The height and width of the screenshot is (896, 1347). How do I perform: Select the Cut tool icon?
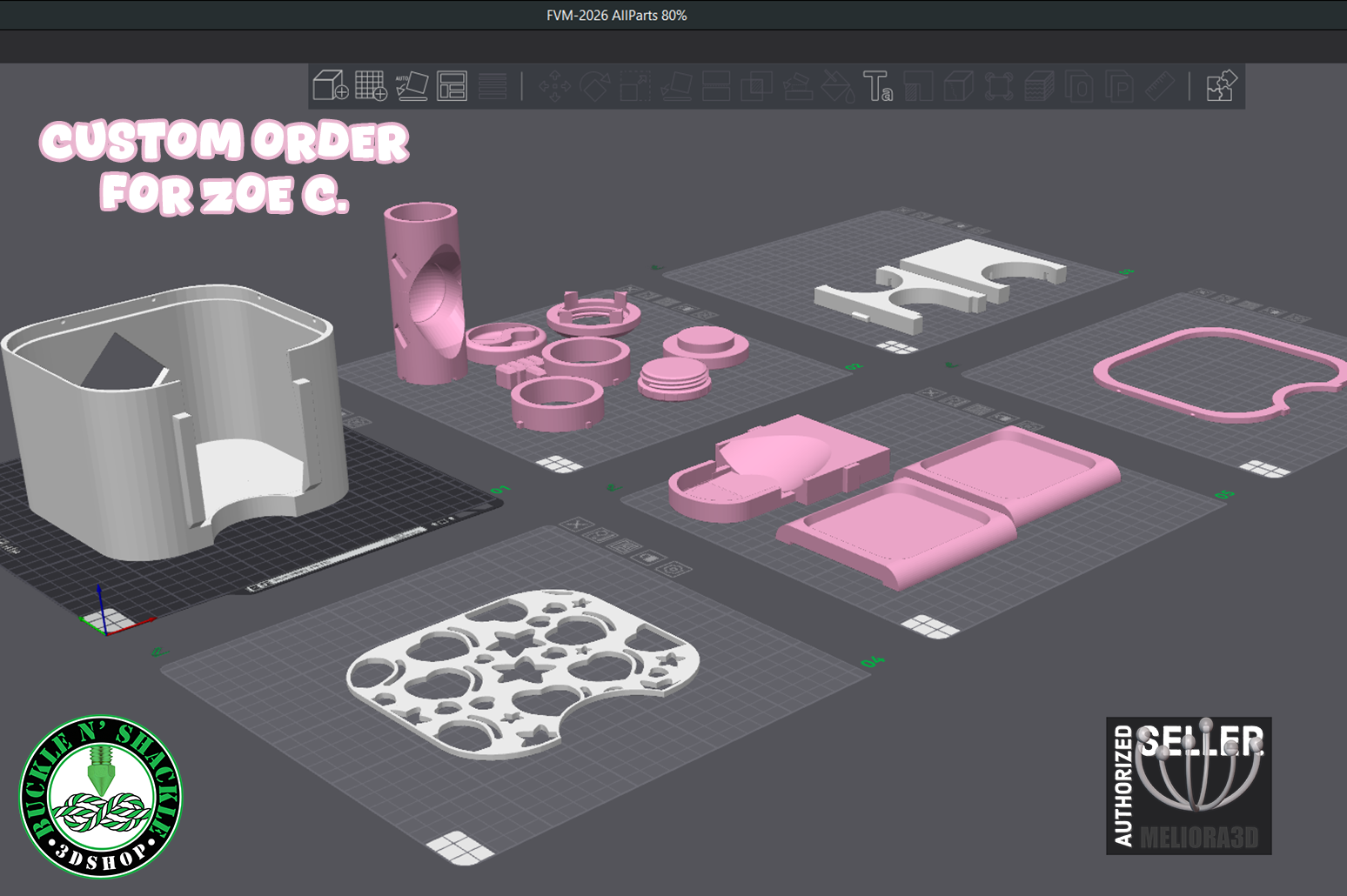(716, 87)
